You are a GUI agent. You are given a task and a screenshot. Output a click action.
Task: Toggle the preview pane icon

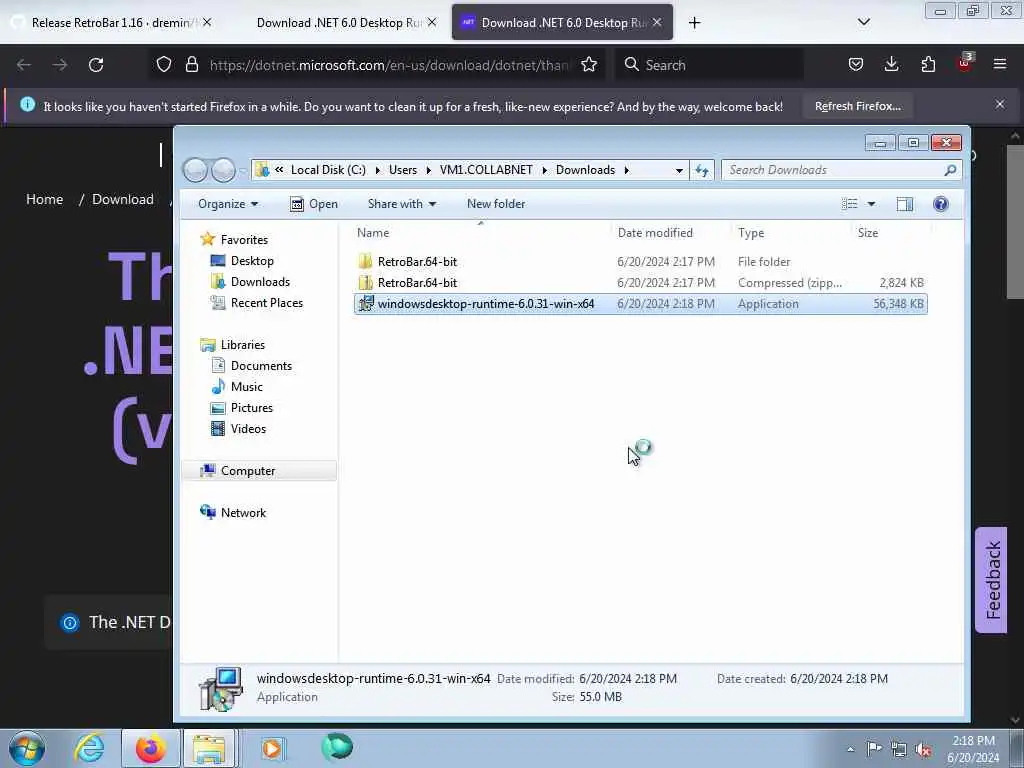tap(904, 204)
